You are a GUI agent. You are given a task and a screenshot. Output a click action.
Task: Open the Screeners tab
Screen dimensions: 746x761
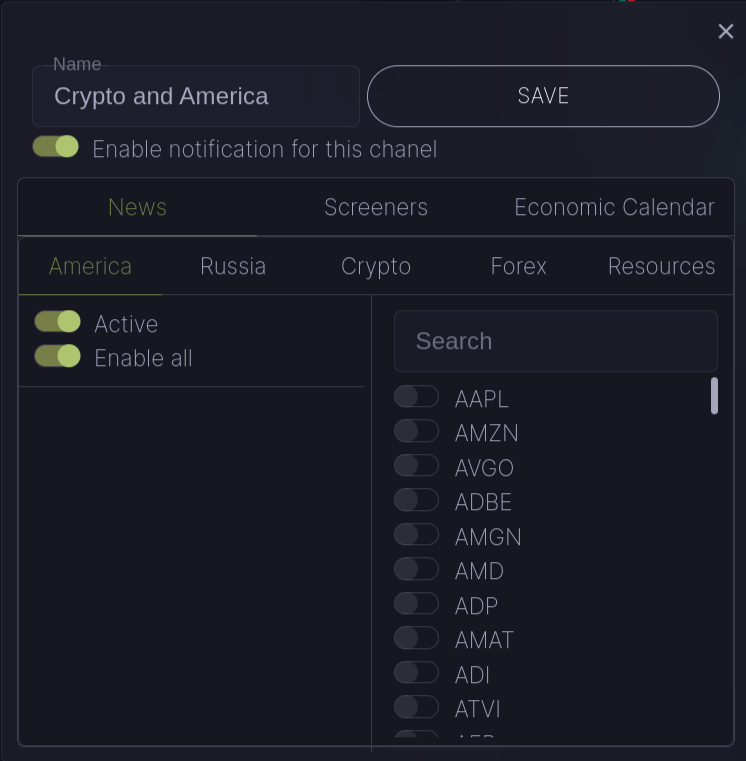tap(376, 207)
